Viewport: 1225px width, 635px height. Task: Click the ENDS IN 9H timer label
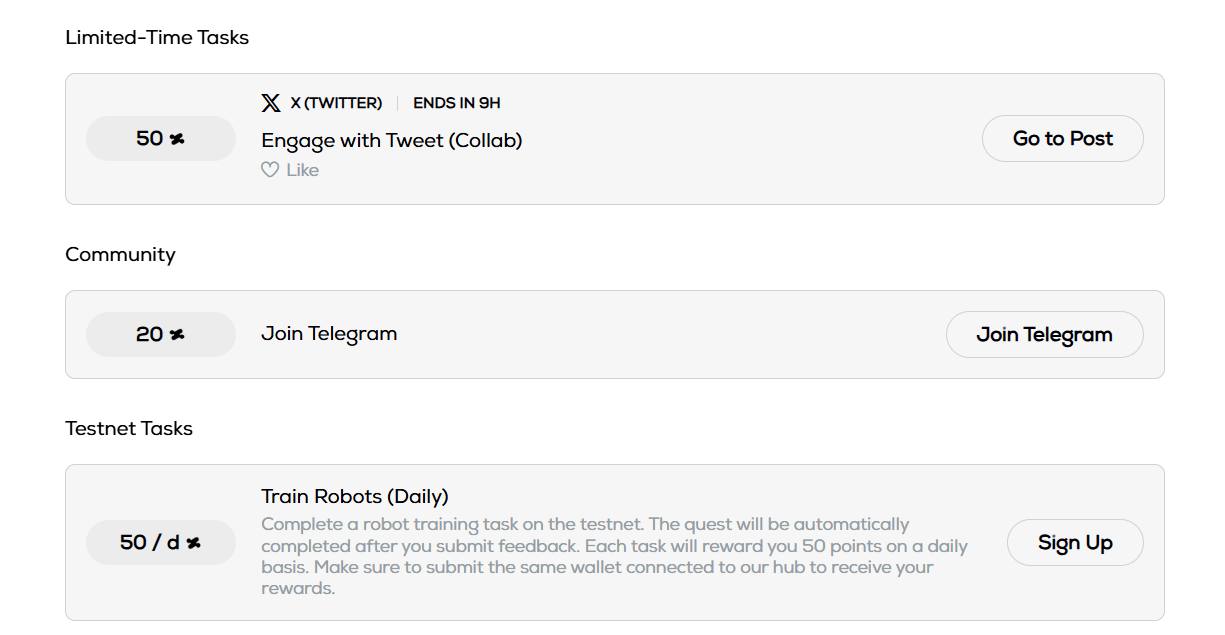point(456,103)
